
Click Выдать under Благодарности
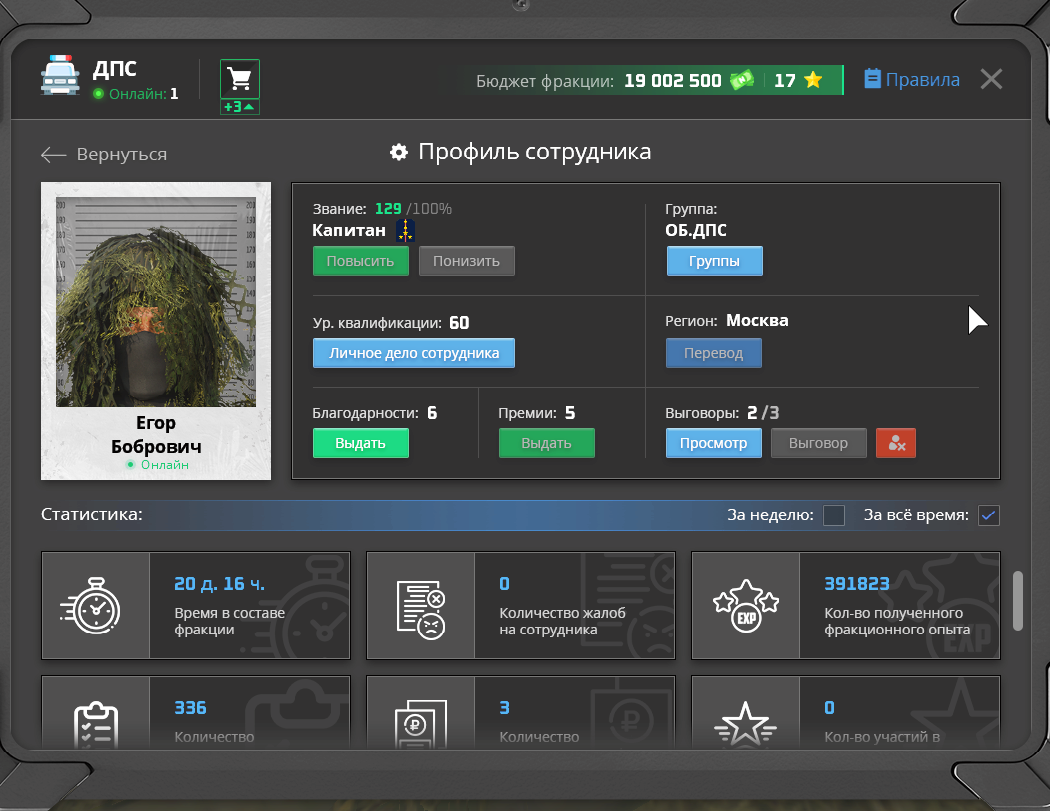360,443
